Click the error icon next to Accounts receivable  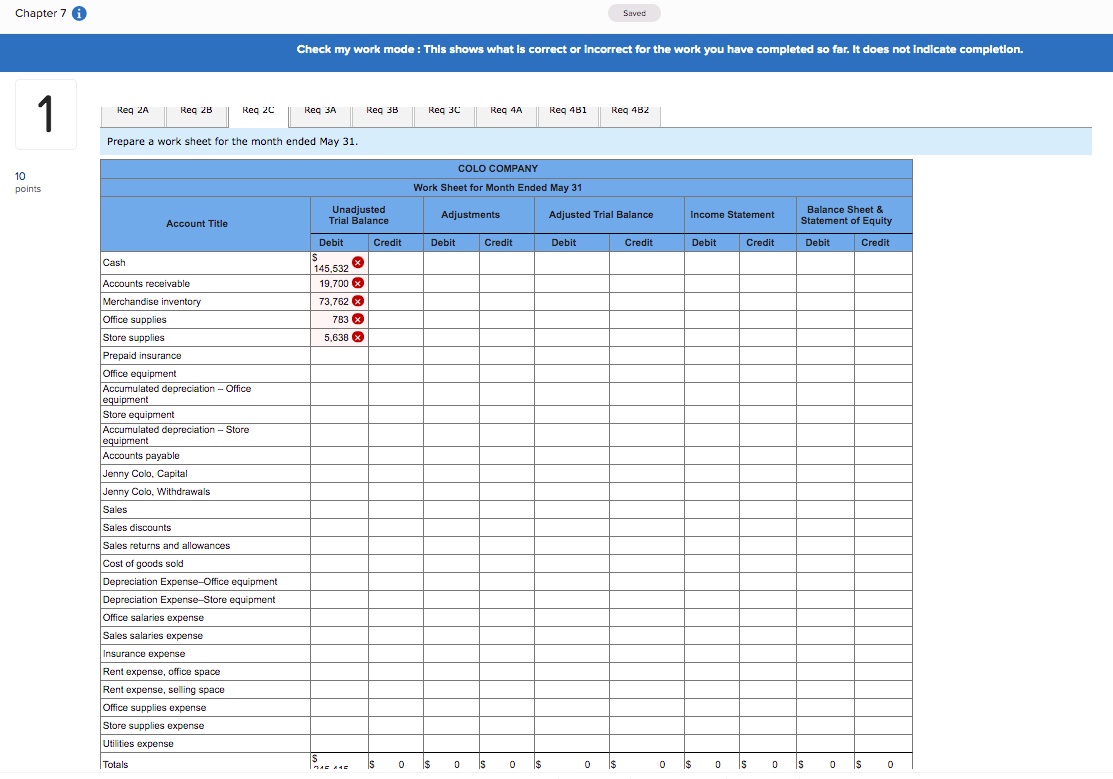357,283
